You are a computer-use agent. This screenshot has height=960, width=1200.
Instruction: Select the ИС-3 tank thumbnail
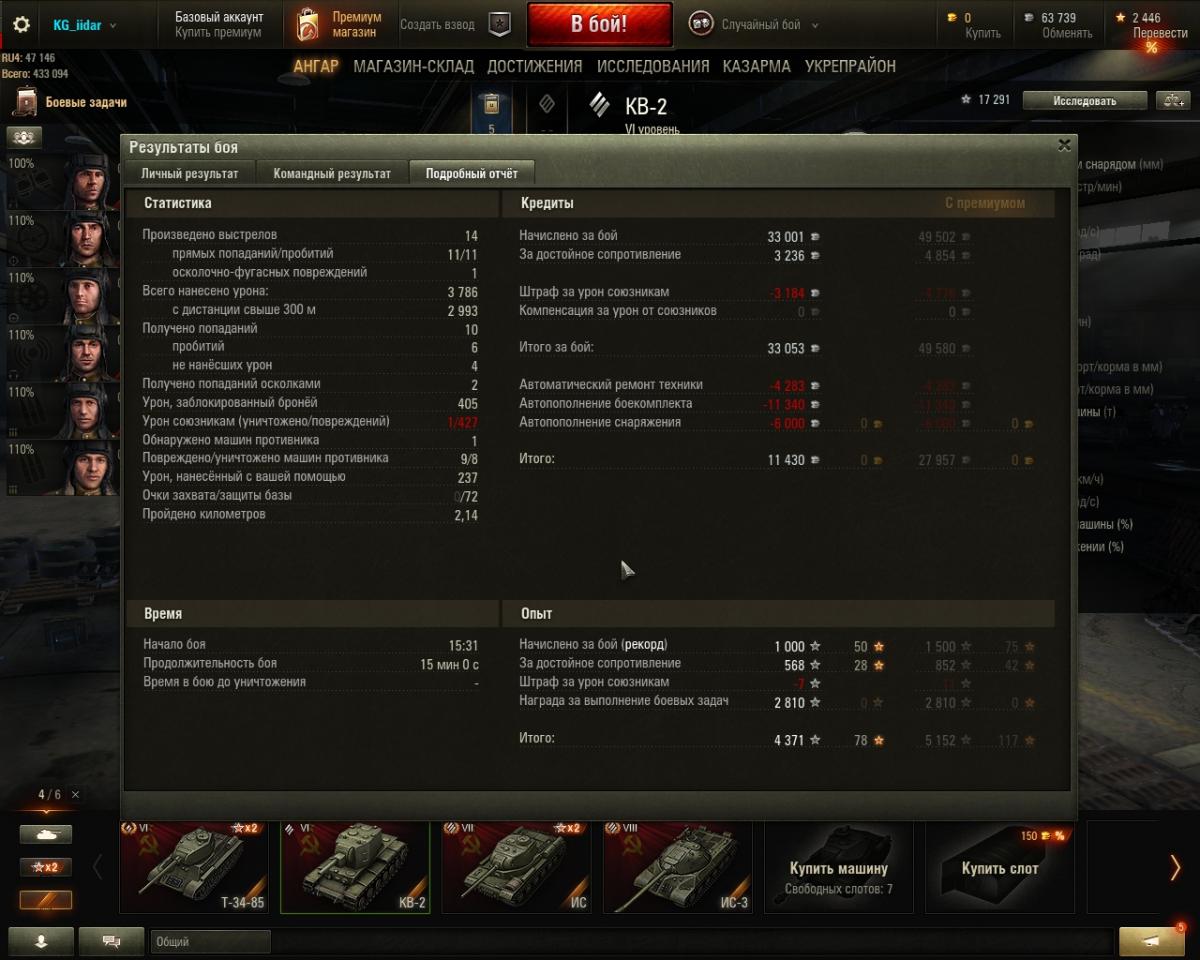click(x=676, y=867)
